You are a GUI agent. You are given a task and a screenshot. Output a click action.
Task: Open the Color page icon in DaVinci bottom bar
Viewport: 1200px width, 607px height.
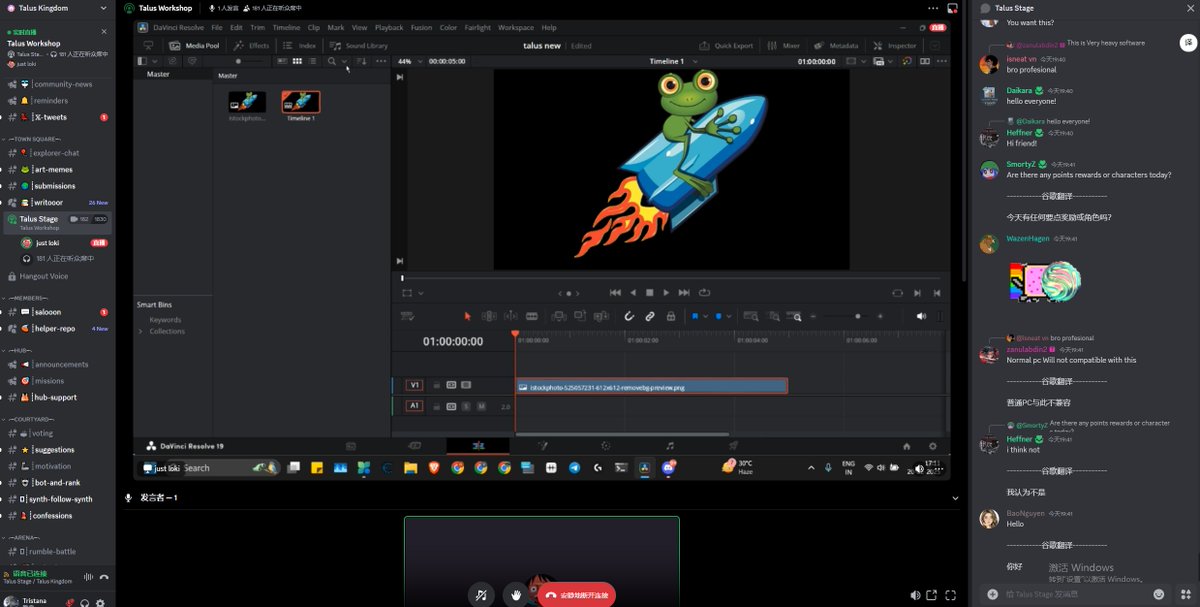click(x=606, y=446)
